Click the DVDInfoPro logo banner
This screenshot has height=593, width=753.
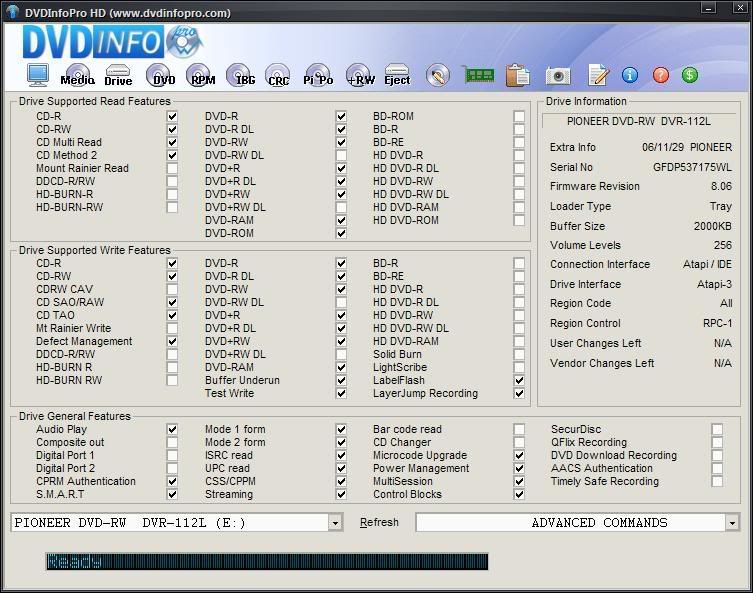point(113,42)
